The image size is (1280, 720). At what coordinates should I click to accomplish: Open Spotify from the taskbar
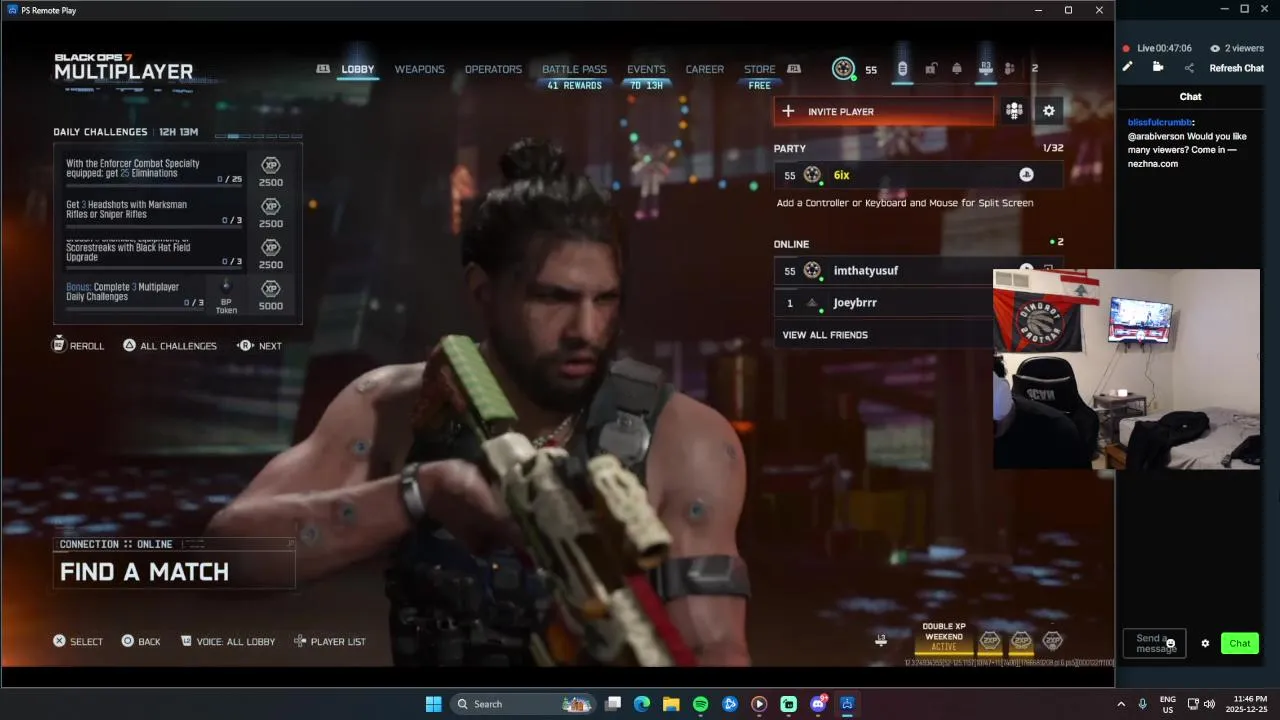[x=700, y=704]
